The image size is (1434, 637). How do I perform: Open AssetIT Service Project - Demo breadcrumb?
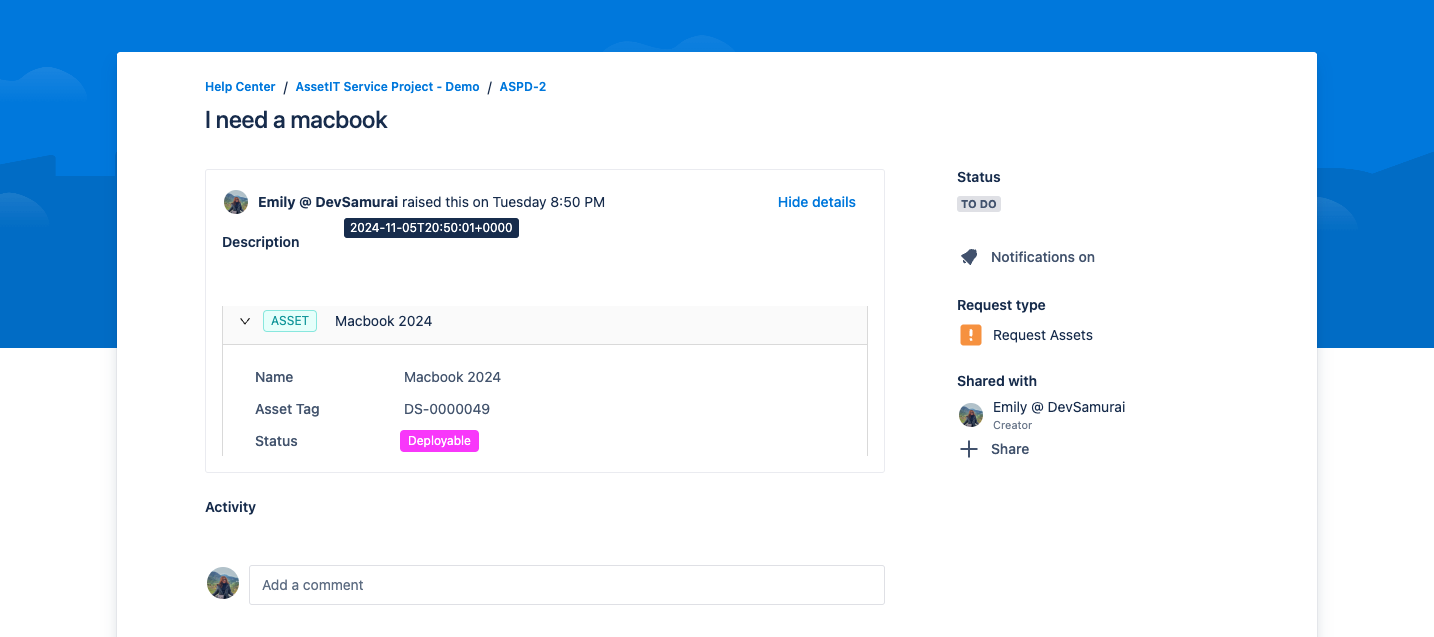point(387,87)
